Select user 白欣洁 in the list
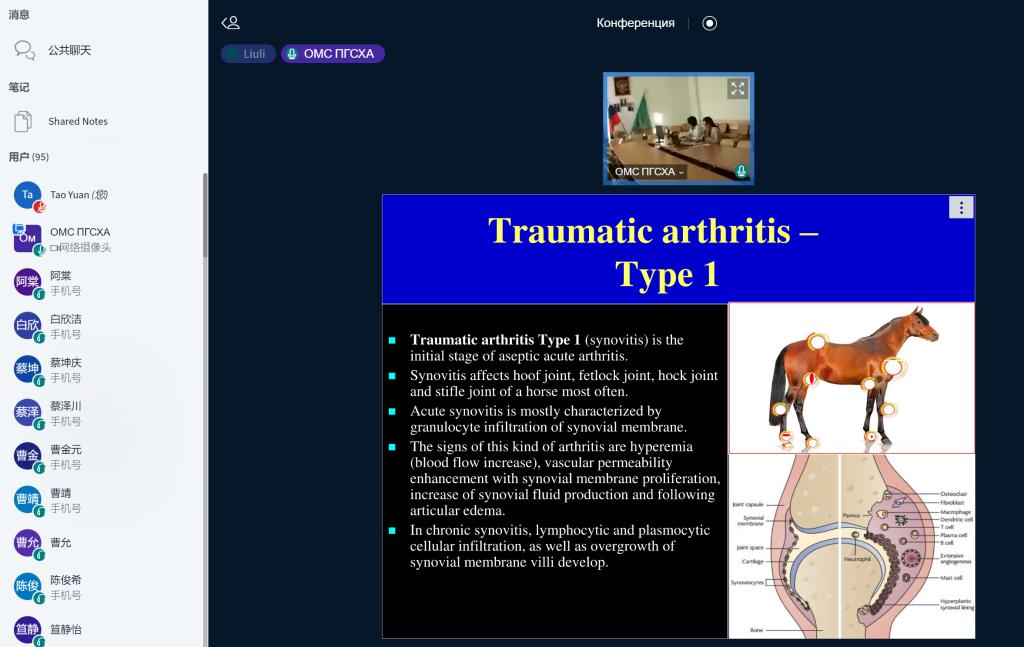 pyautogui.click(x=65, y=326)
